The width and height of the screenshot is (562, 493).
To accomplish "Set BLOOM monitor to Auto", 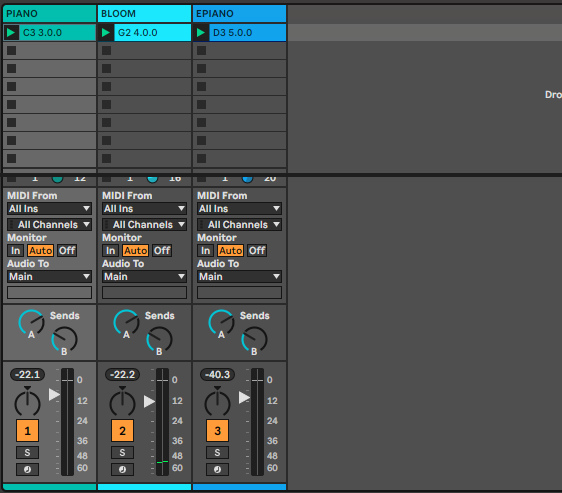I will click(x=135, y=250).
